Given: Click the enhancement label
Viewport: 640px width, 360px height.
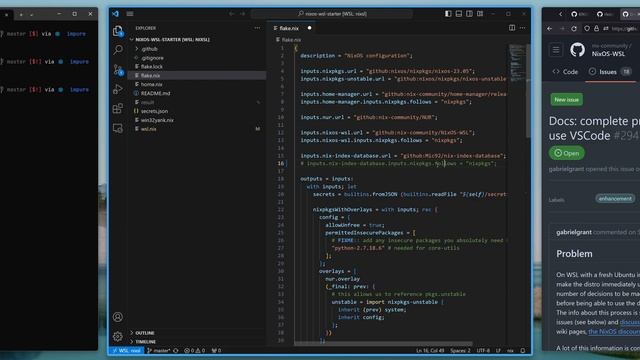Looking at the screenshot, I should (x=615, y=199).
